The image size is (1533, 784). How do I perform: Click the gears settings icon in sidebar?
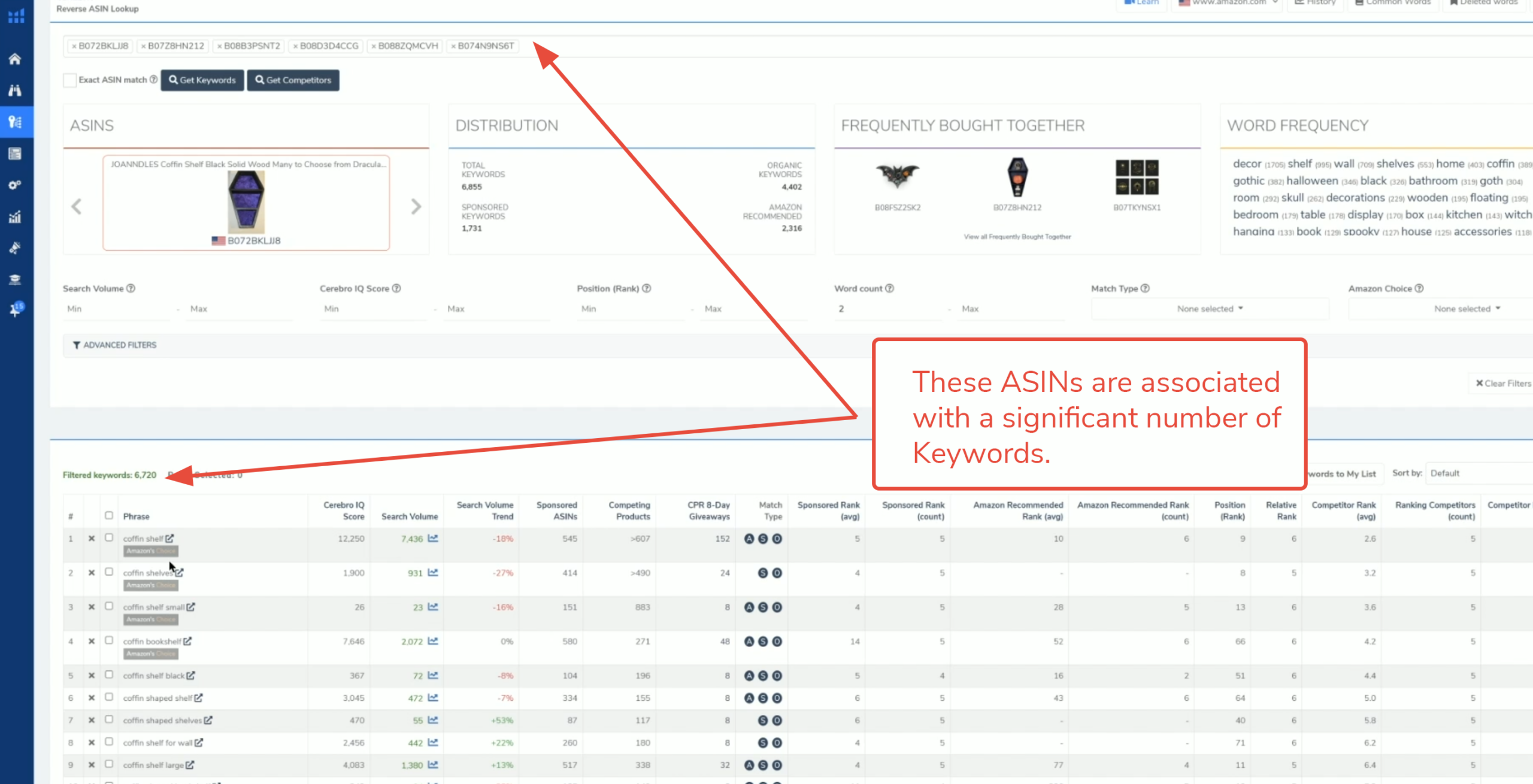pyautogui.click(x=15, y=185)
